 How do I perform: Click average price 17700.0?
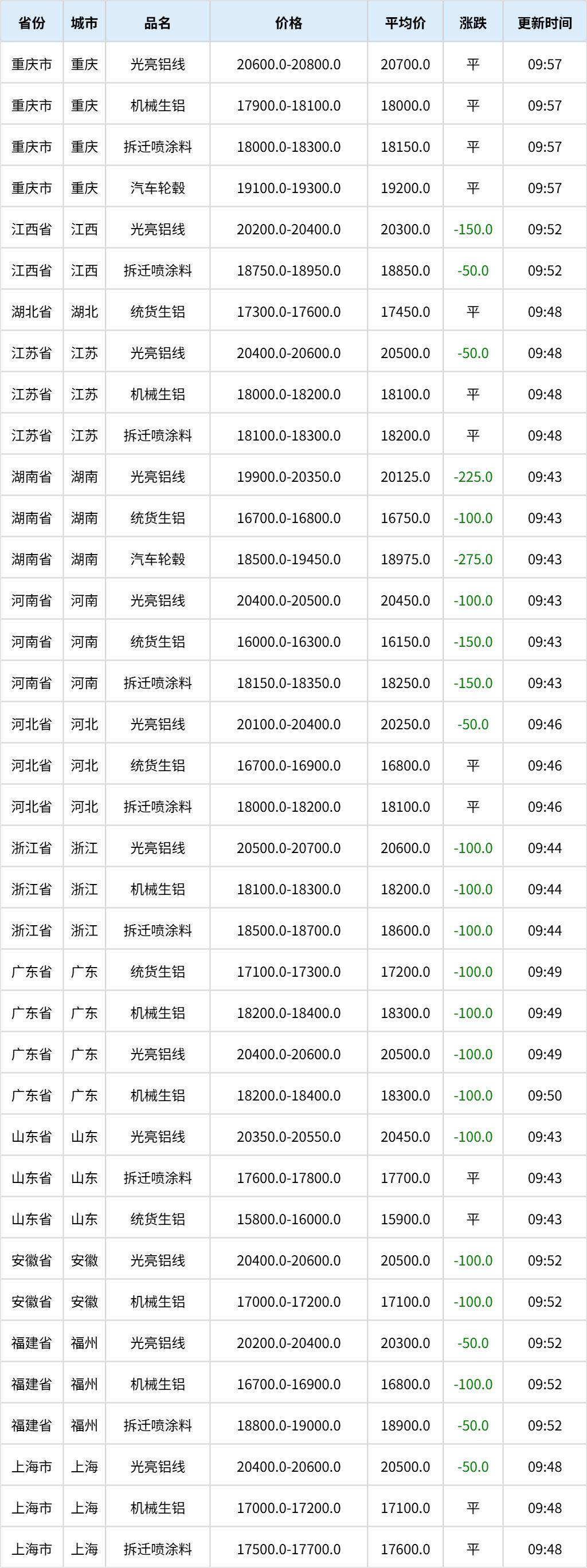coord(405,1178)
